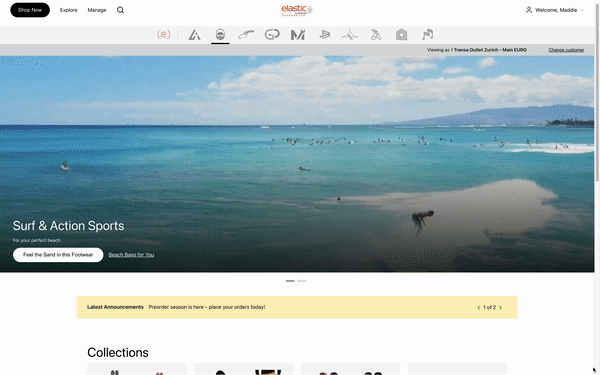Open the Explore menu
Screen dimensions: 600x375
[x=68, y=10]
